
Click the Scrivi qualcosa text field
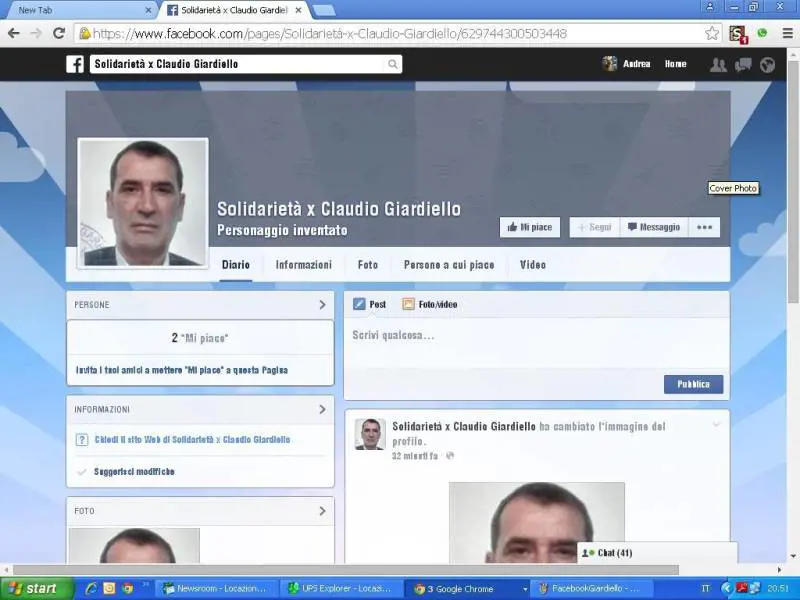coord(530,336)
